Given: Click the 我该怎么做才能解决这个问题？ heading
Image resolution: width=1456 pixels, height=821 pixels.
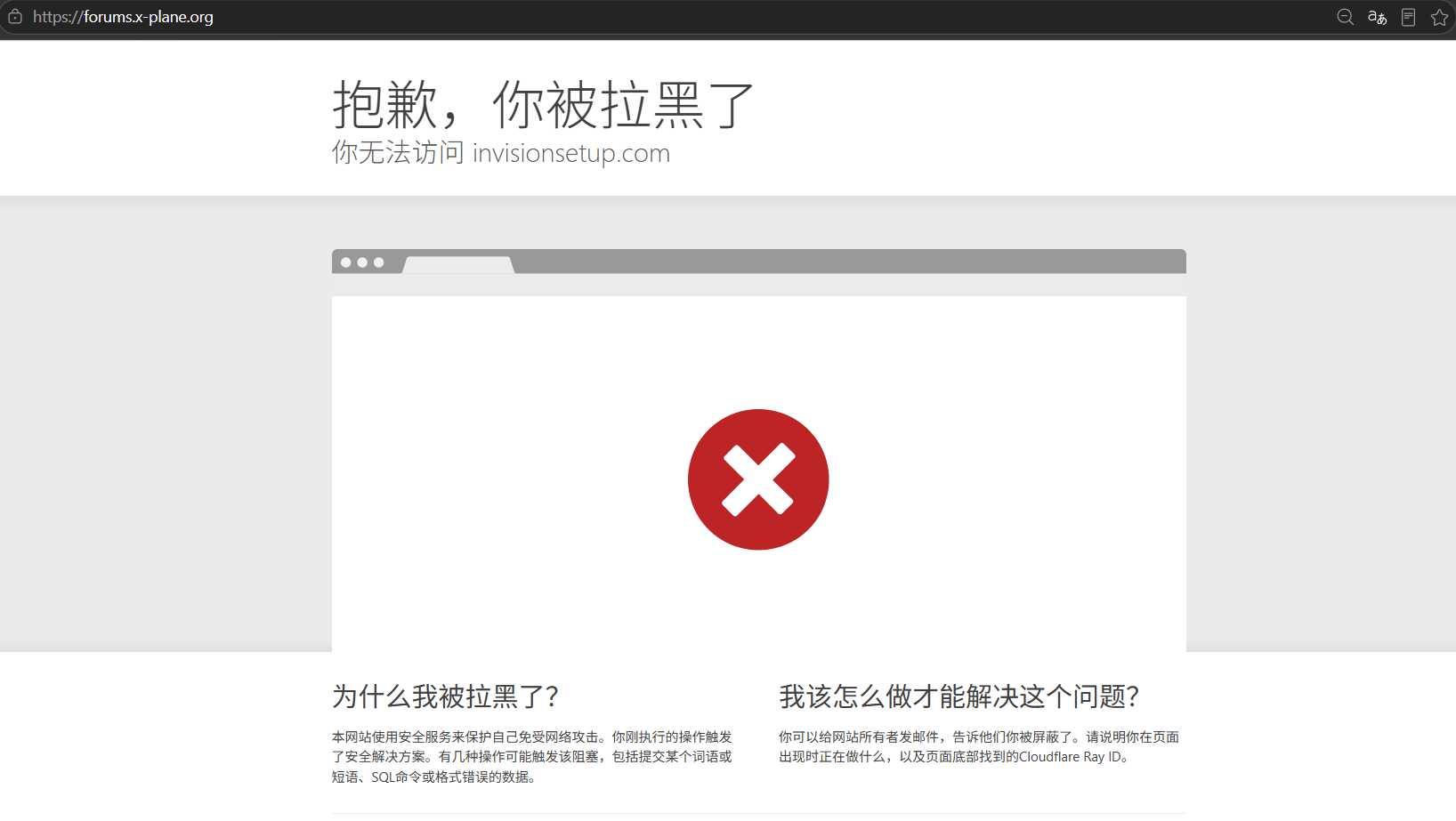Looking at the screenshot, I should point(959,696).
